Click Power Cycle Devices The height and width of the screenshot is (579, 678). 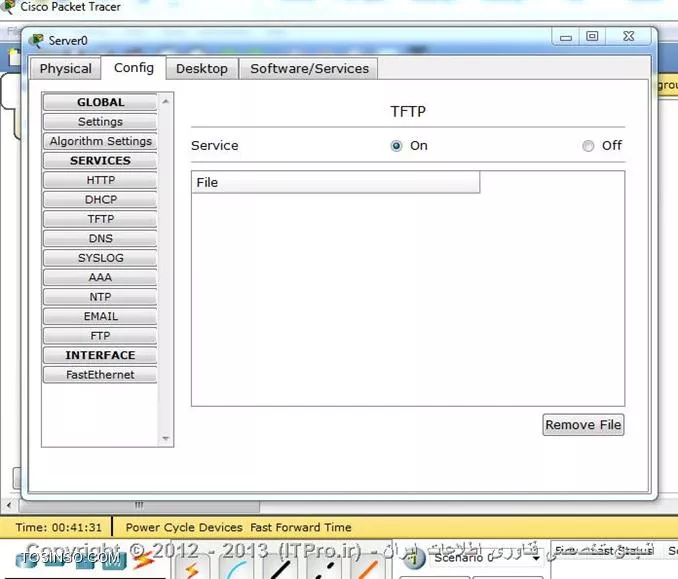click(184, 528)
